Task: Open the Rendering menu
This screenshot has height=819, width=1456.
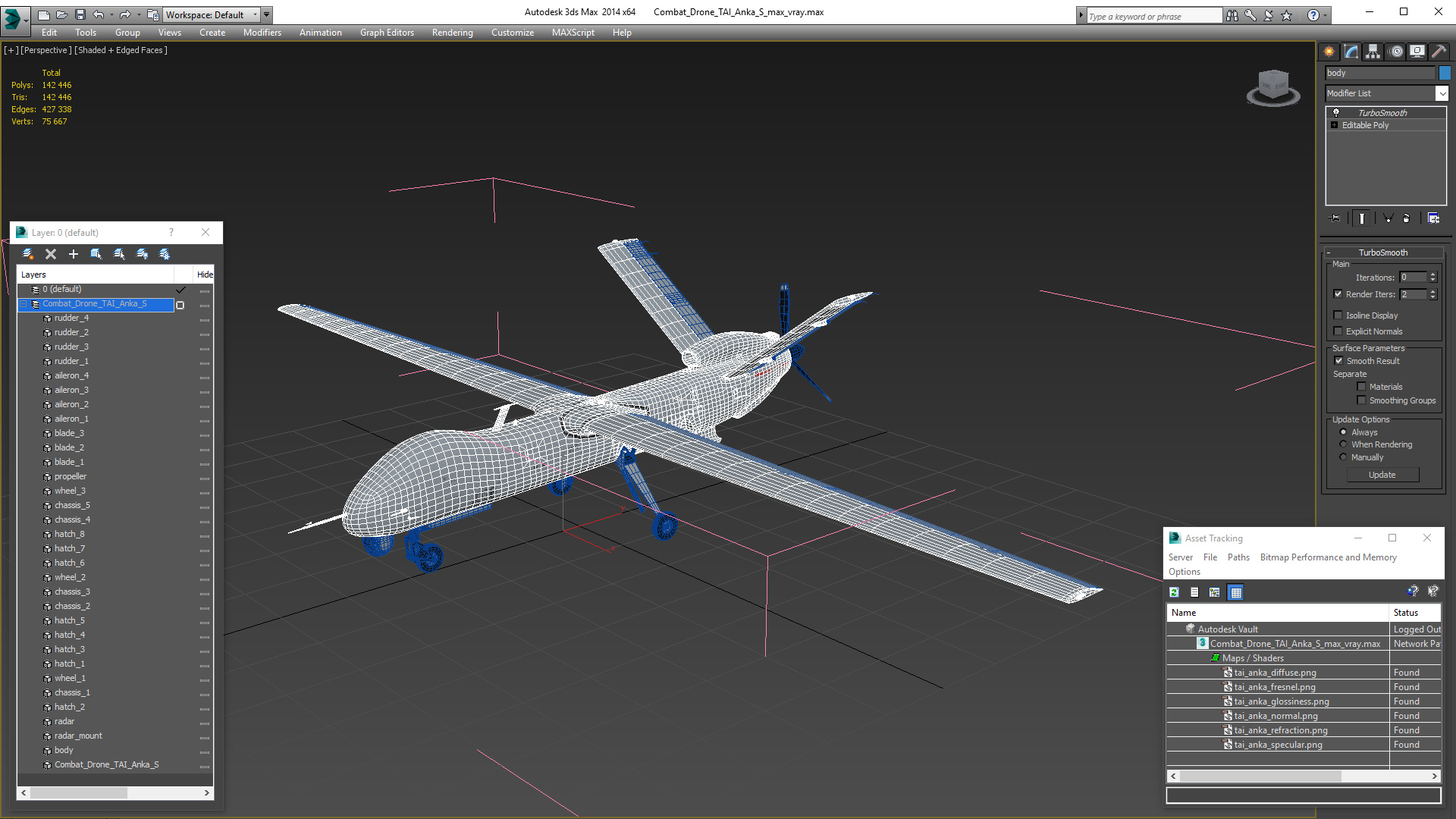Action: pyautogui.click(x=452, y=33)
